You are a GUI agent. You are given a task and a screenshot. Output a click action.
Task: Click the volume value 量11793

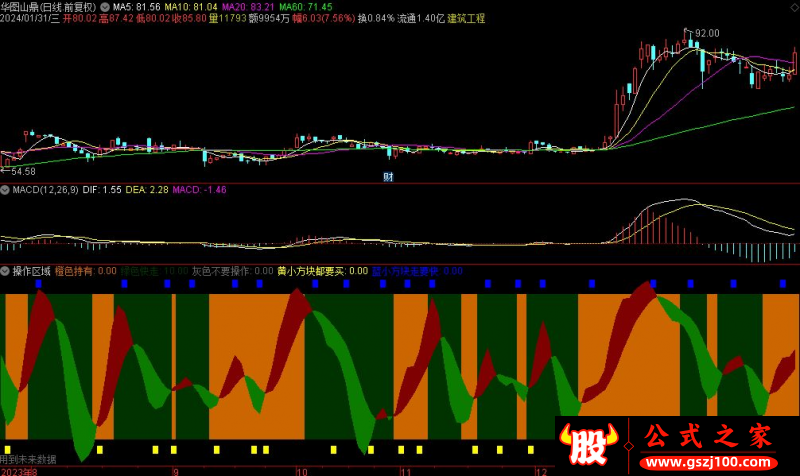[228, 18]
